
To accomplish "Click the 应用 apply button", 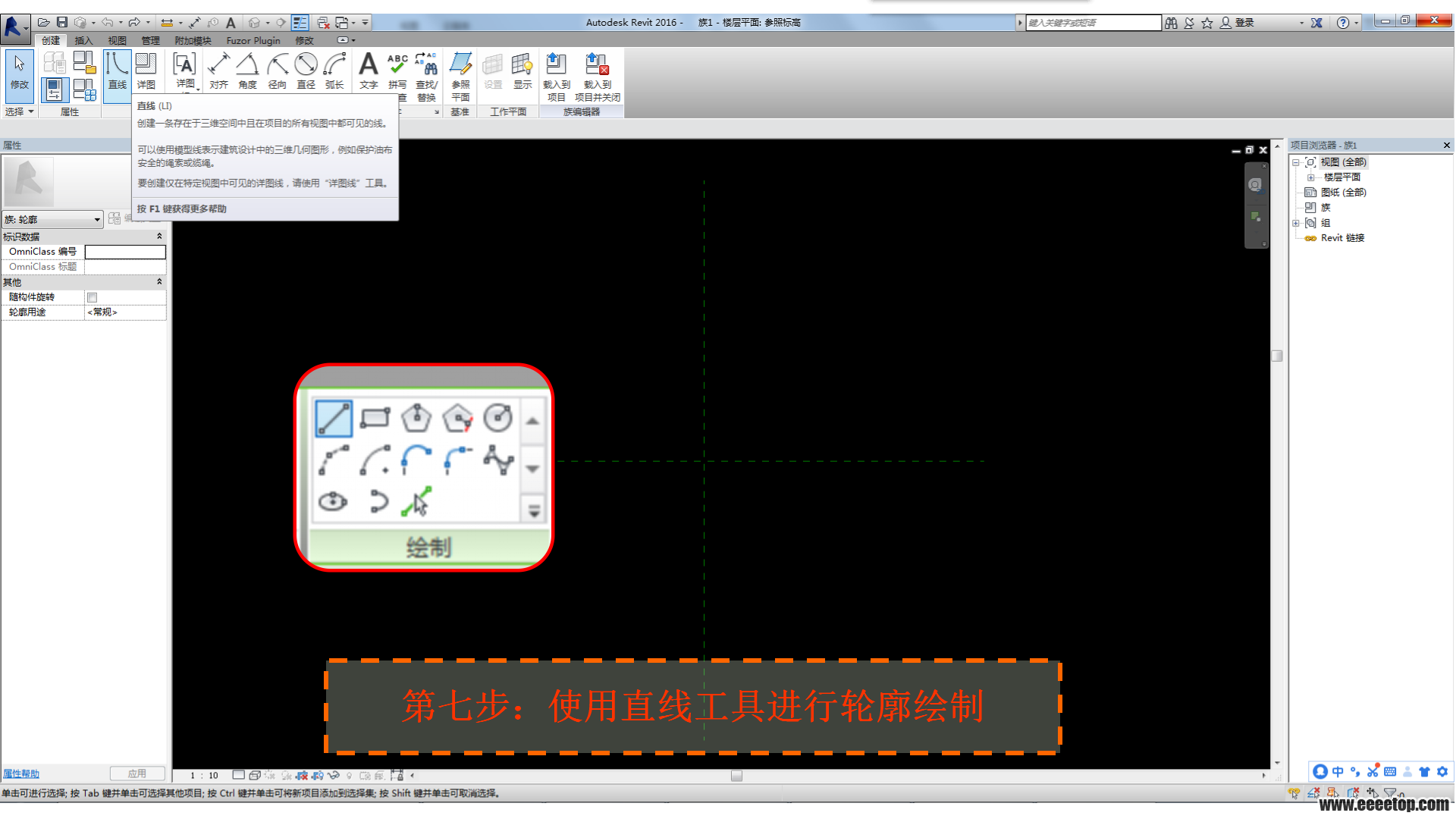I will tap(137, 773).
